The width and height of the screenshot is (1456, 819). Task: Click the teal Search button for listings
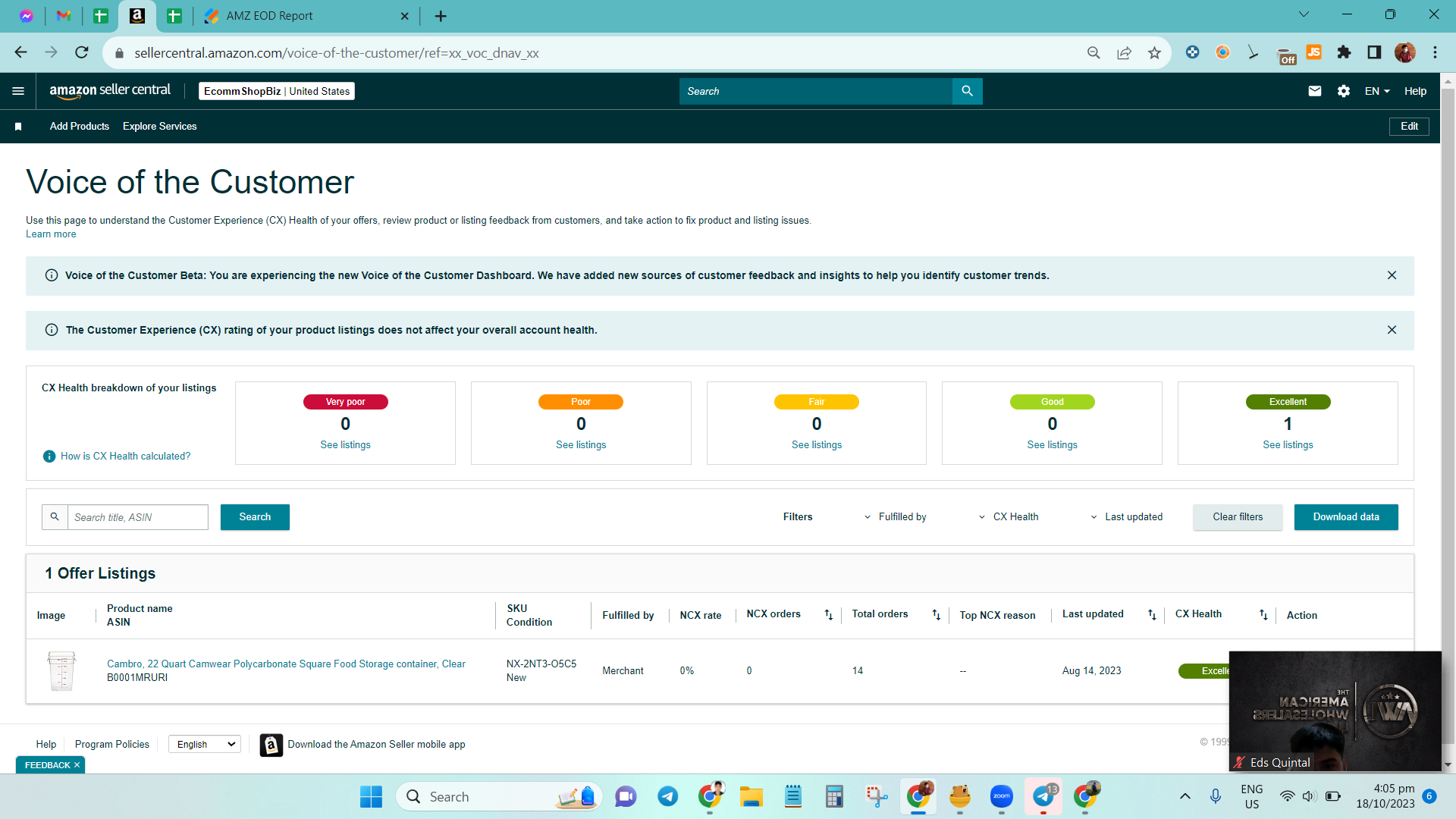coord(255,517)
